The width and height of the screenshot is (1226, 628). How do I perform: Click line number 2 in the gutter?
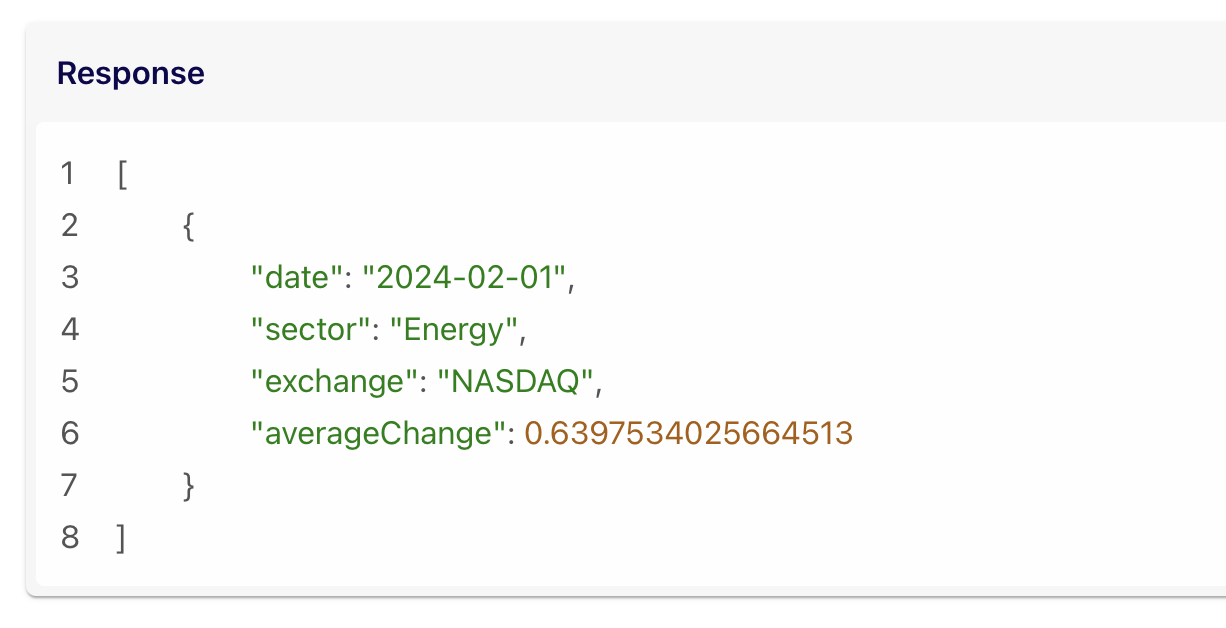click(69, 226)
